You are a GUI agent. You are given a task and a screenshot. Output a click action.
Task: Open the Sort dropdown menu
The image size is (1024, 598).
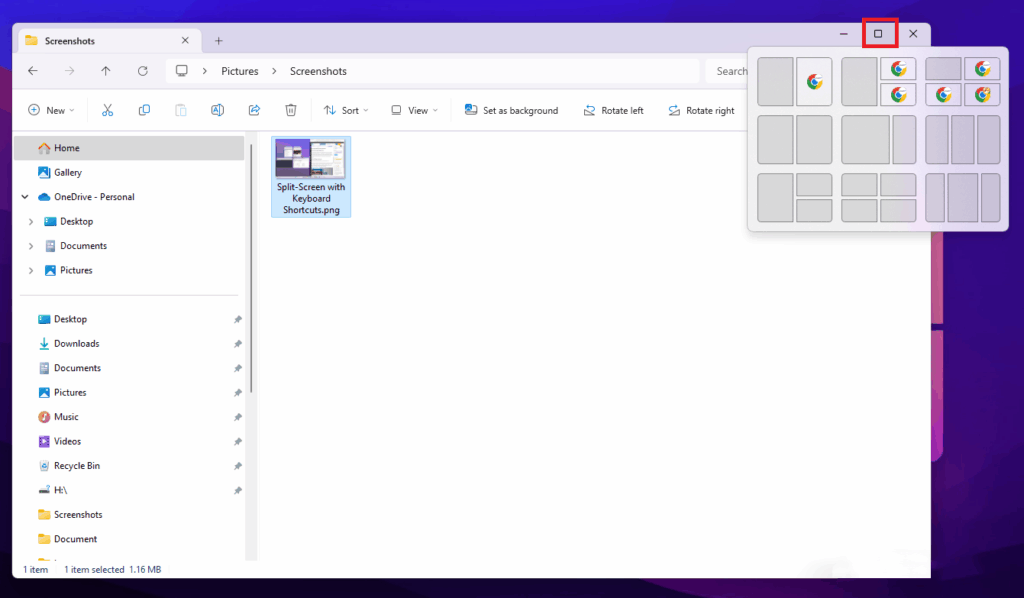345,110
